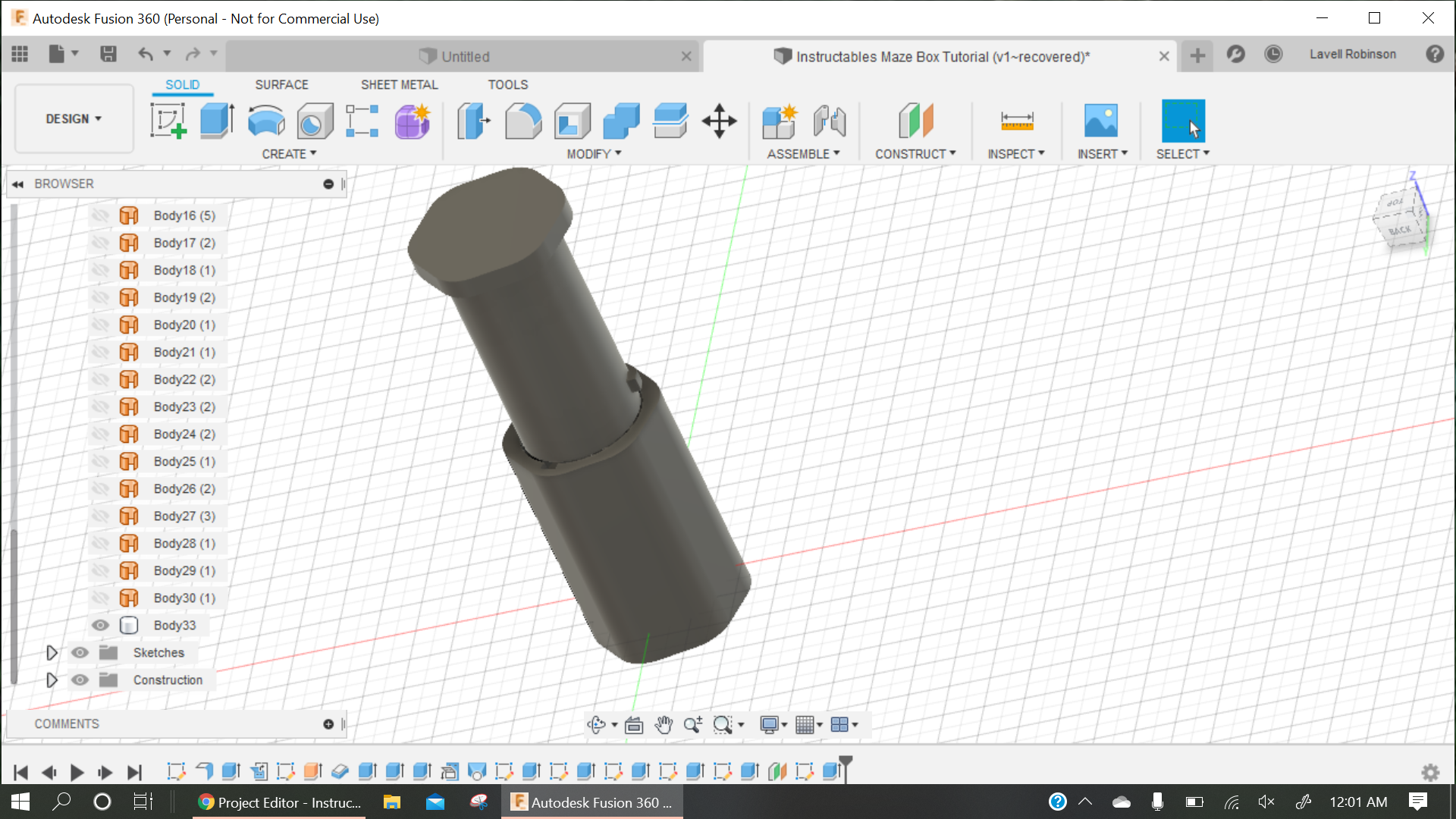Play the timeline
This screenshot has width=1456, height=819.
77,773
